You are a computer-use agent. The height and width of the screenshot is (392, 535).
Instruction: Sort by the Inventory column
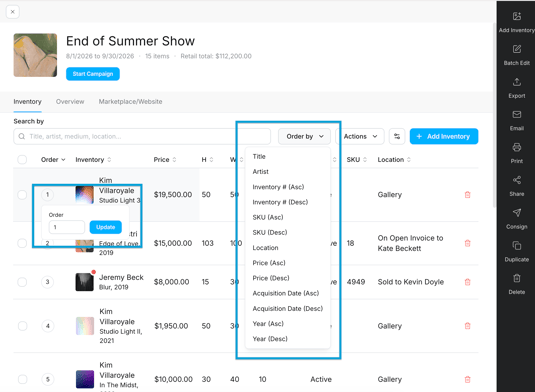point(93,160)
